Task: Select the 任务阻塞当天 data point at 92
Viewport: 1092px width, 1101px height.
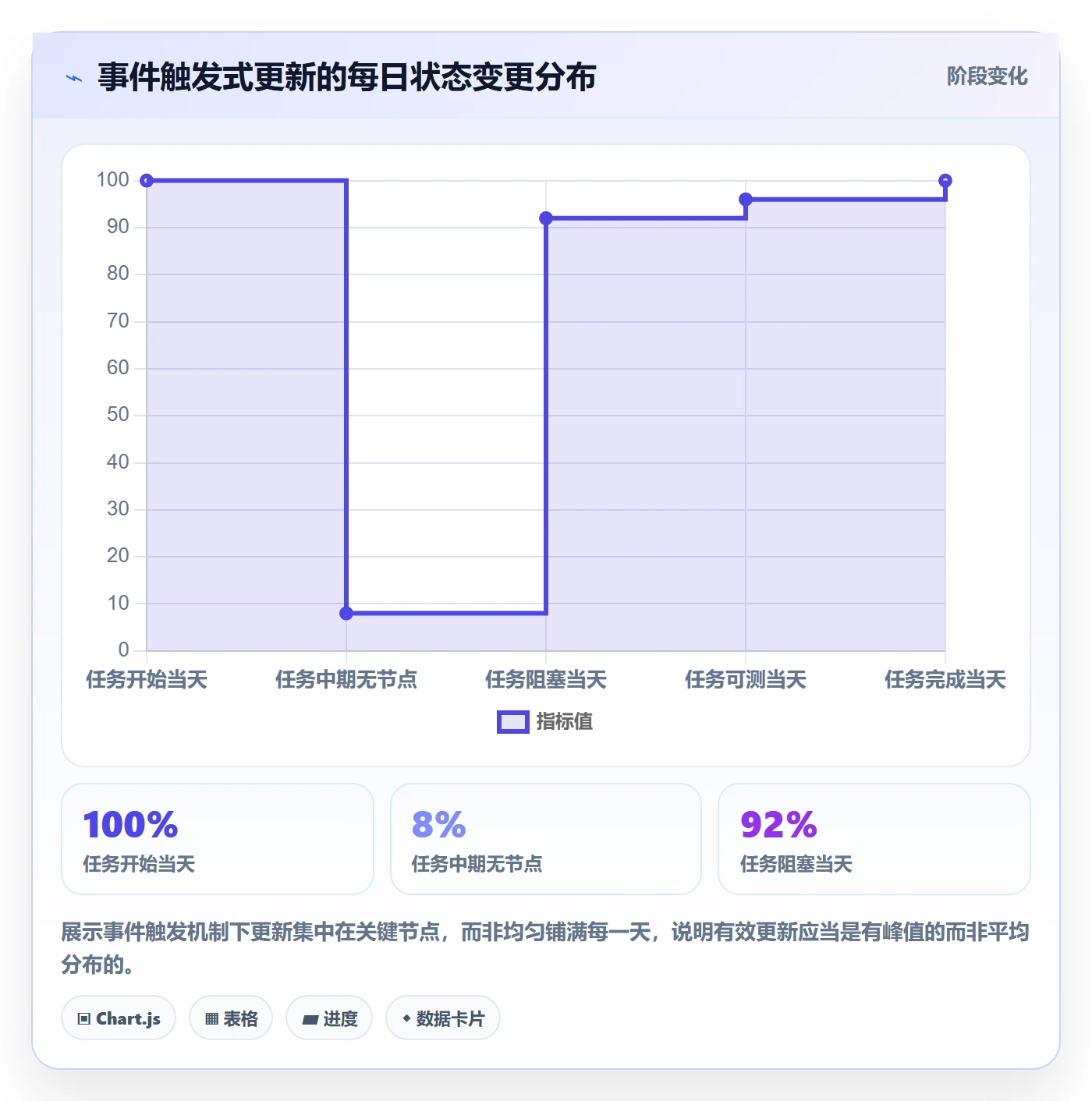Action: 546,218
